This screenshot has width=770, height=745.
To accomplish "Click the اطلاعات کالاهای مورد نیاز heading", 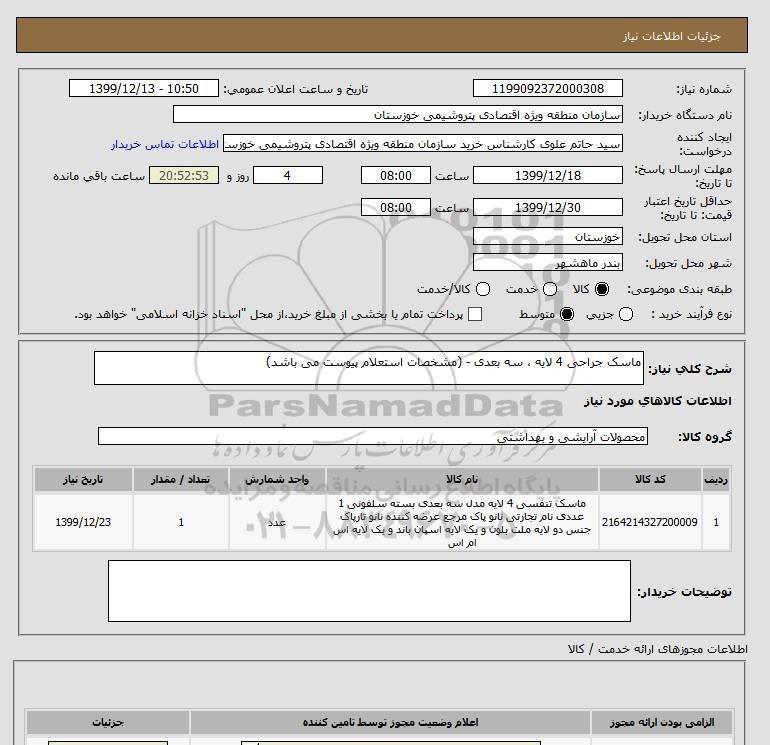I will click(x=658, y=401).
